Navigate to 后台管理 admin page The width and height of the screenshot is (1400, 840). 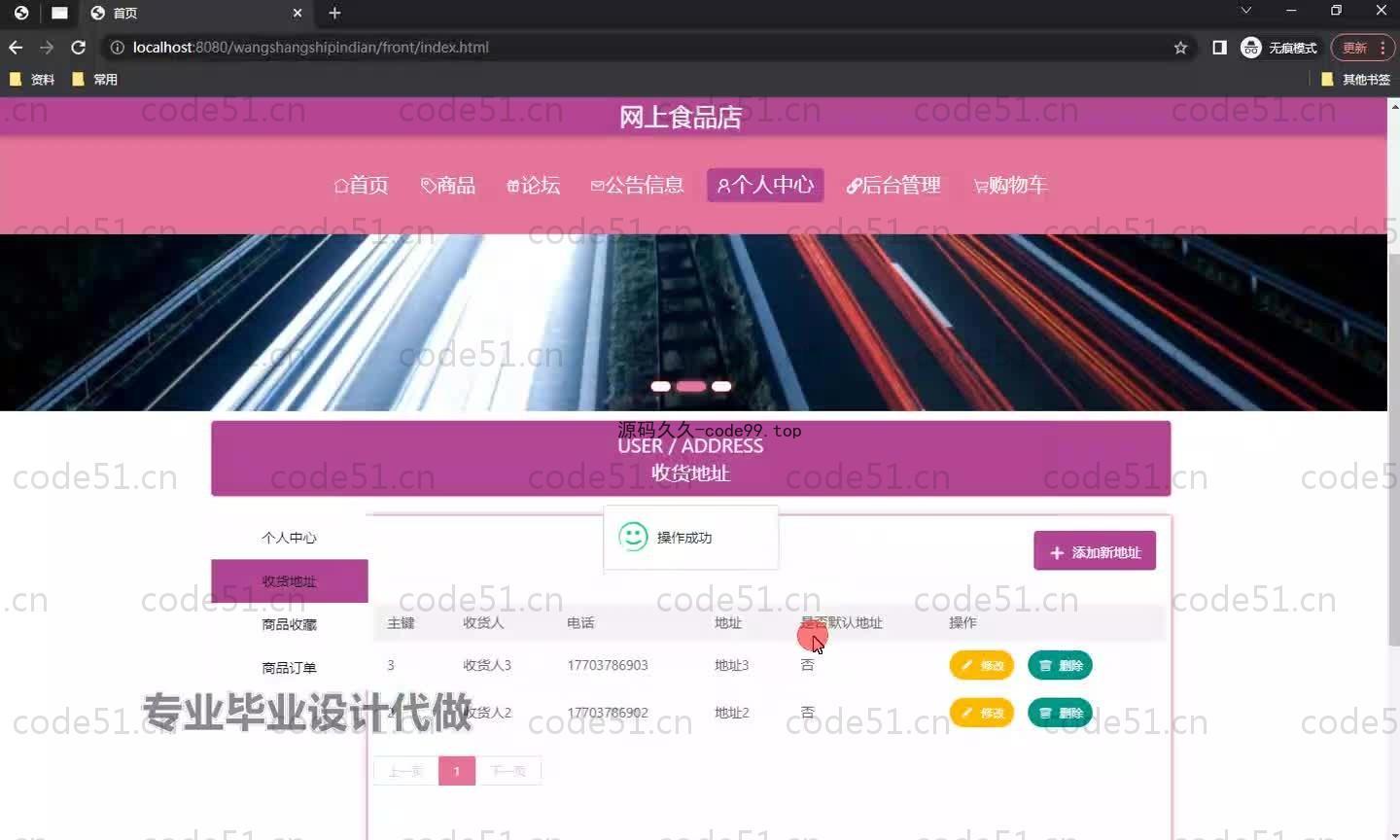893,185
